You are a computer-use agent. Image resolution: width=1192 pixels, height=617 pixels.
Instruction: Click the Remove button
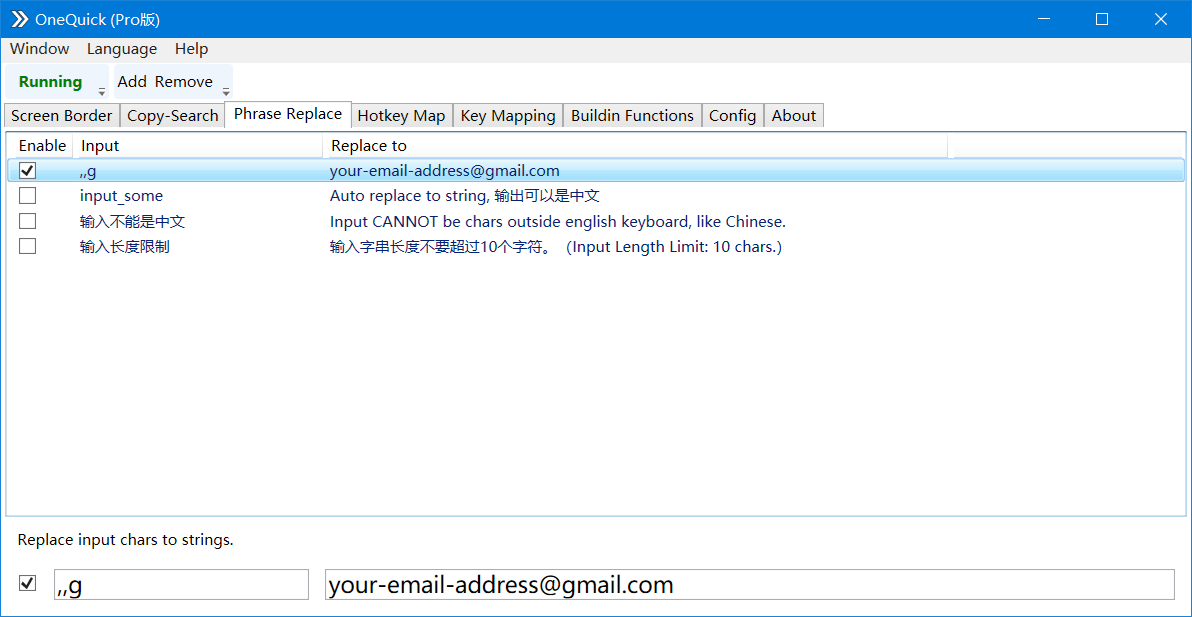pyautogui.click(x=184, y=81)
